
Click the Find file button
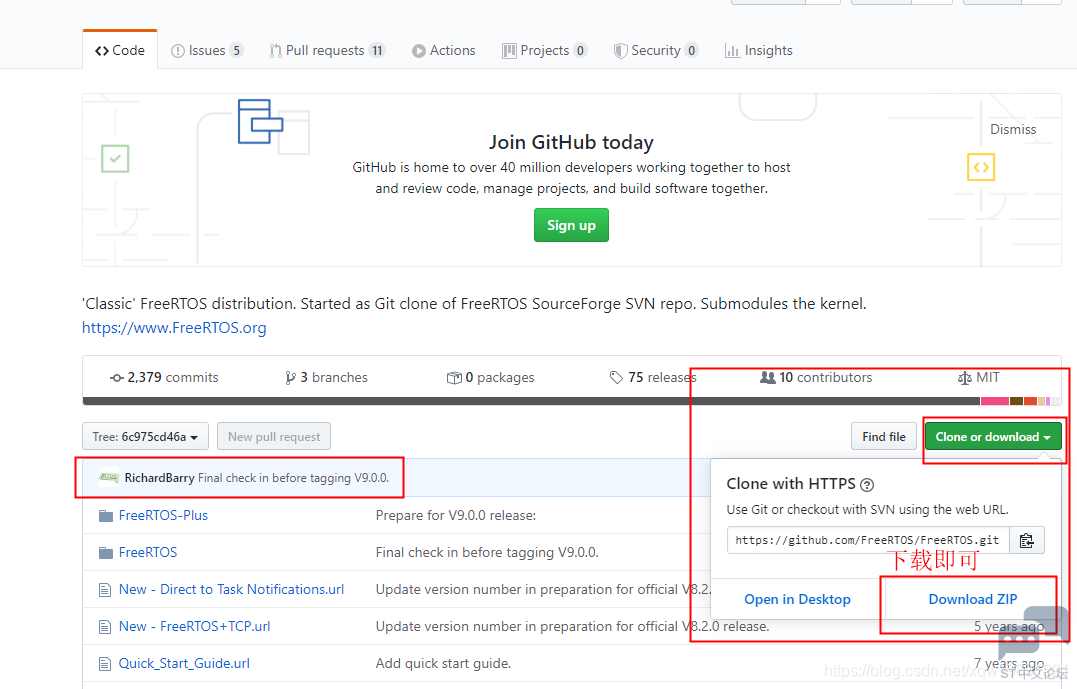pos(884,436)
